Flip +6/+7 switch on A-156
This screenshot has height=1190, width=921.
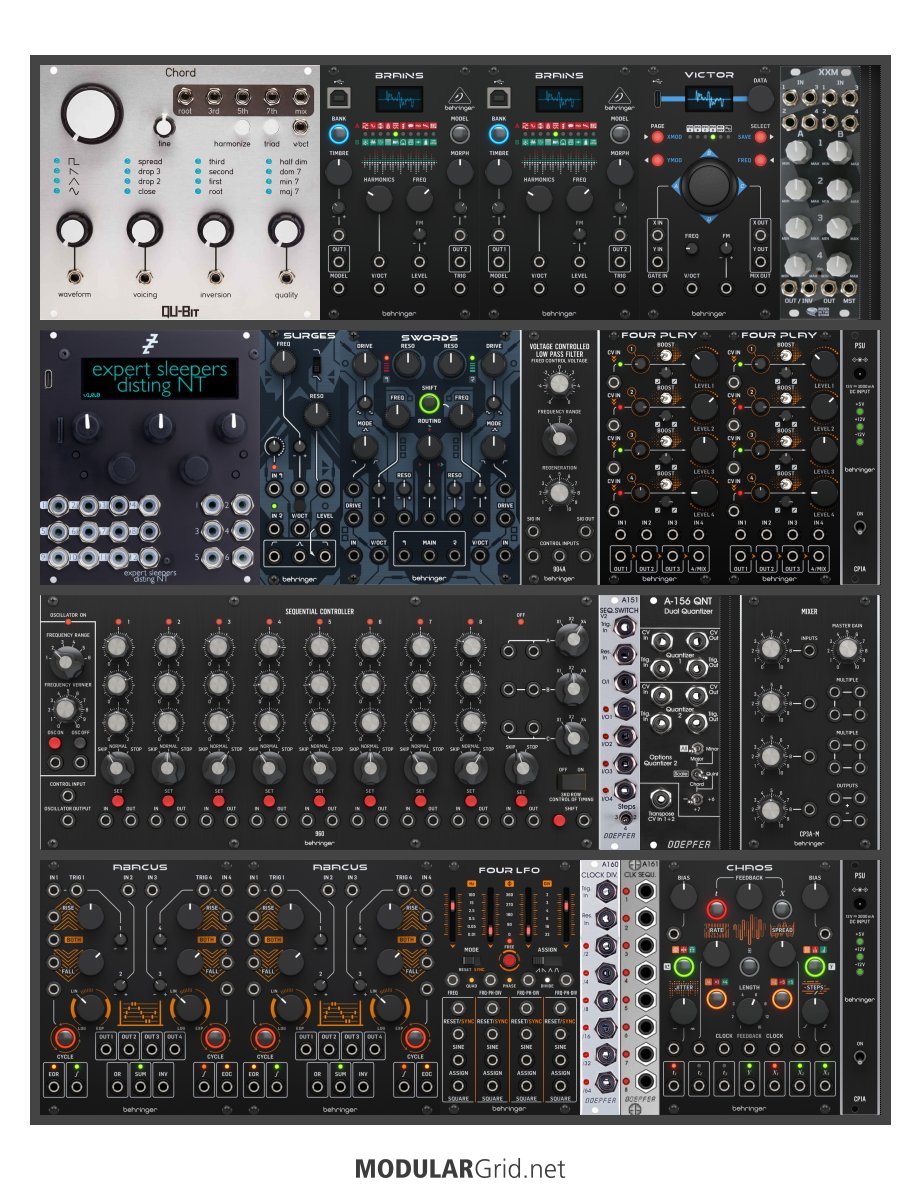696,800
